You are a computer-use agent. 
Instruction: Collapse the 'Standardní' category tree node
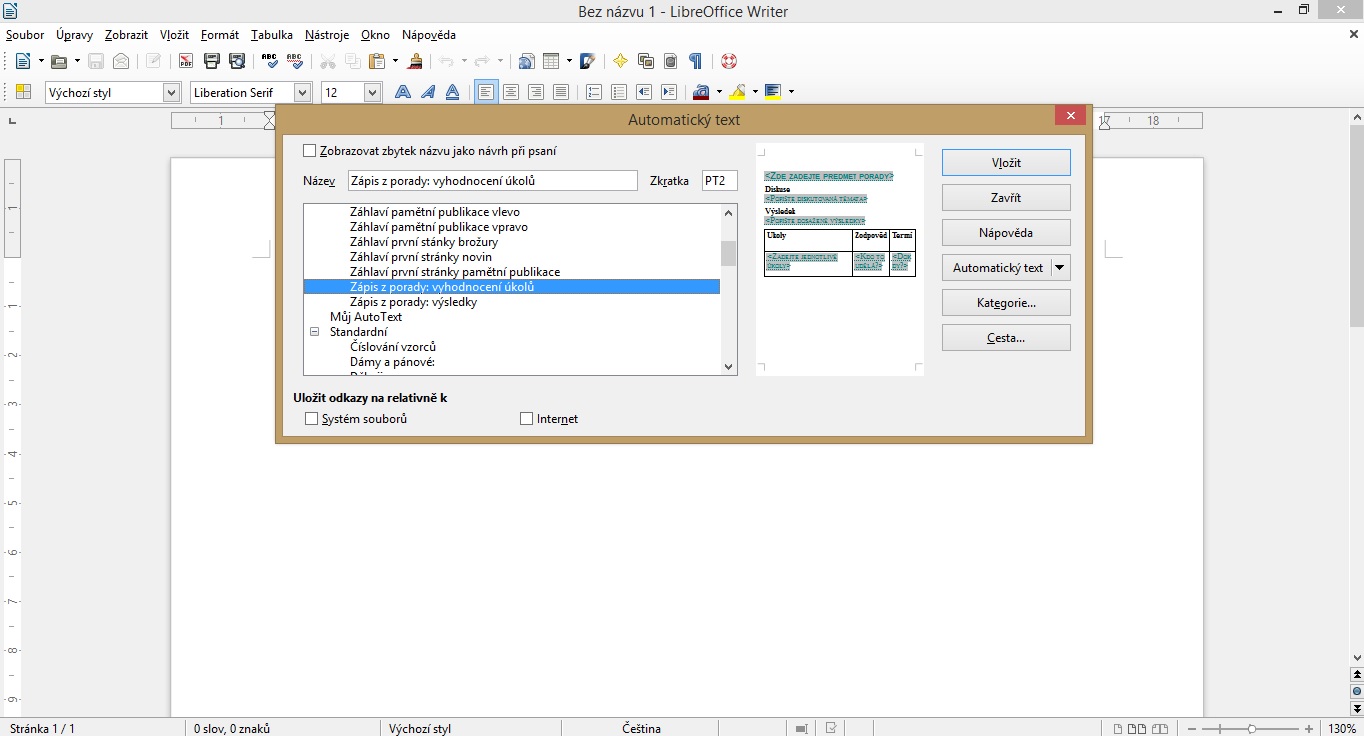[x=315, y=332]
